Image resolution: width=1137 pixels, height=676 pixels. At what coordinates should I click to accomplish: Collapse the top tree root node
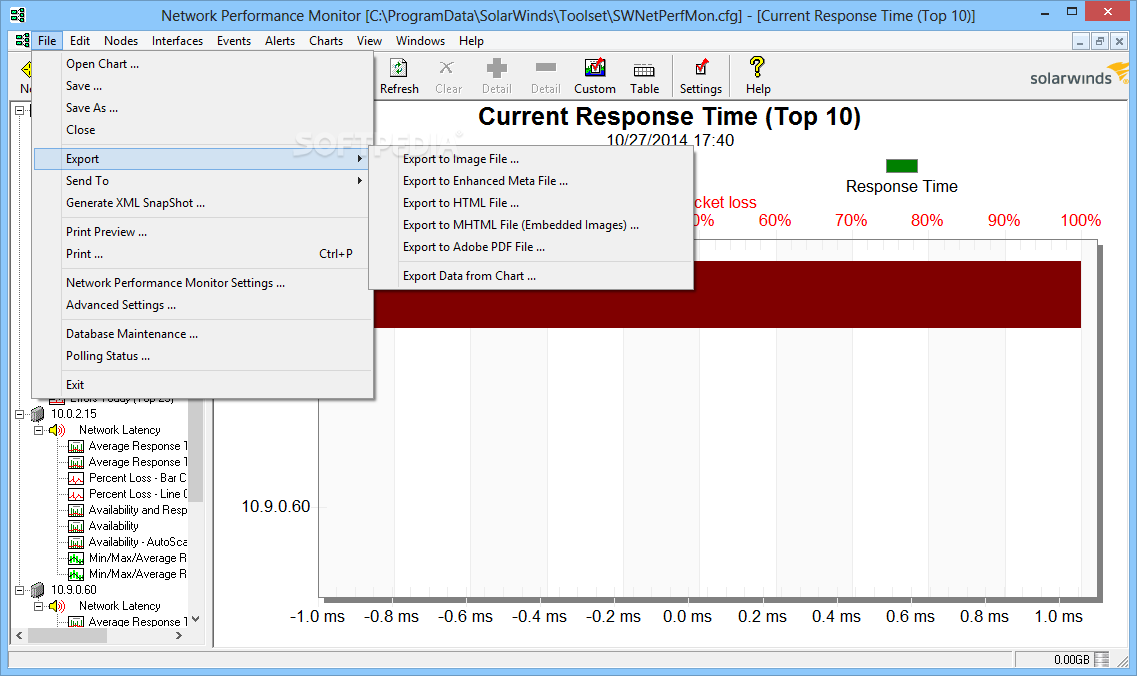(x=20, y=111)
